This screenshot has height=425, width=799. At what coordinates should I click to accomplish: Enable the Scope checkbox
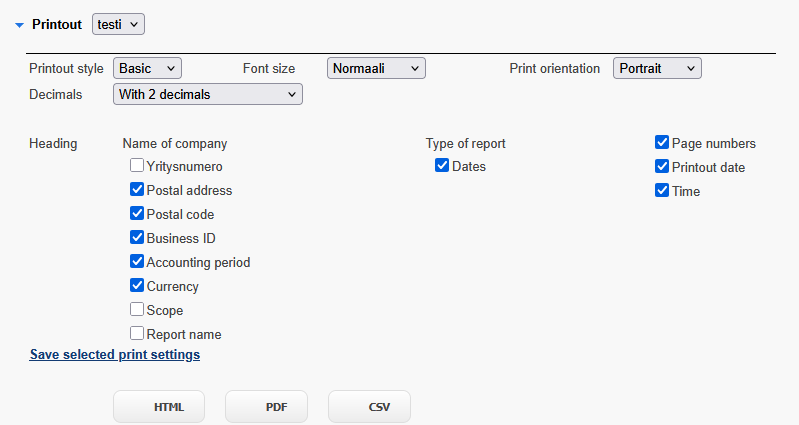coord(137,309)
